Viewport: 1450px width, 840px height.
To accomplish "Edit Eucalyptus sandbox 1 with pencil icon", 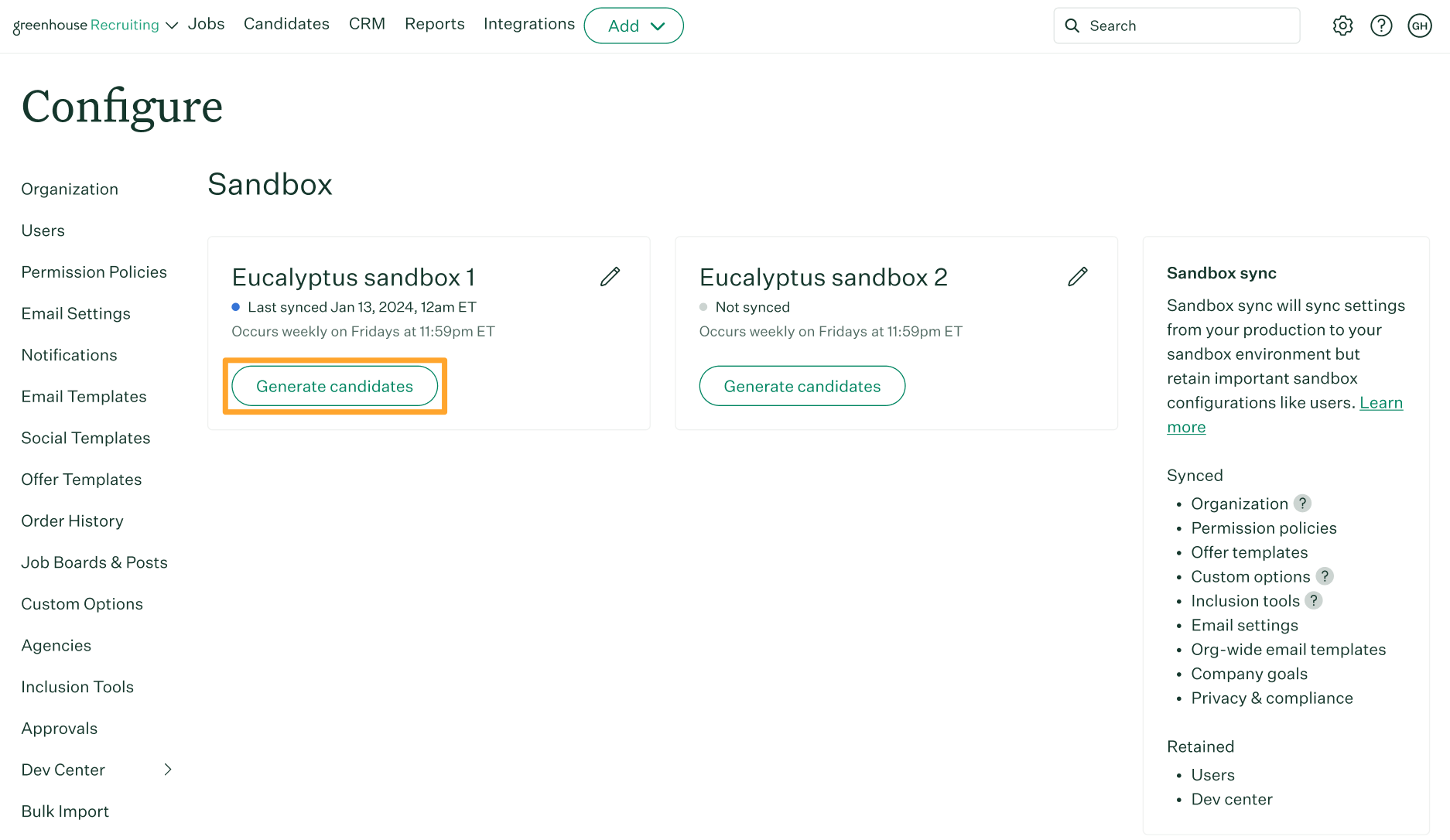I will [x=610, y=277].
